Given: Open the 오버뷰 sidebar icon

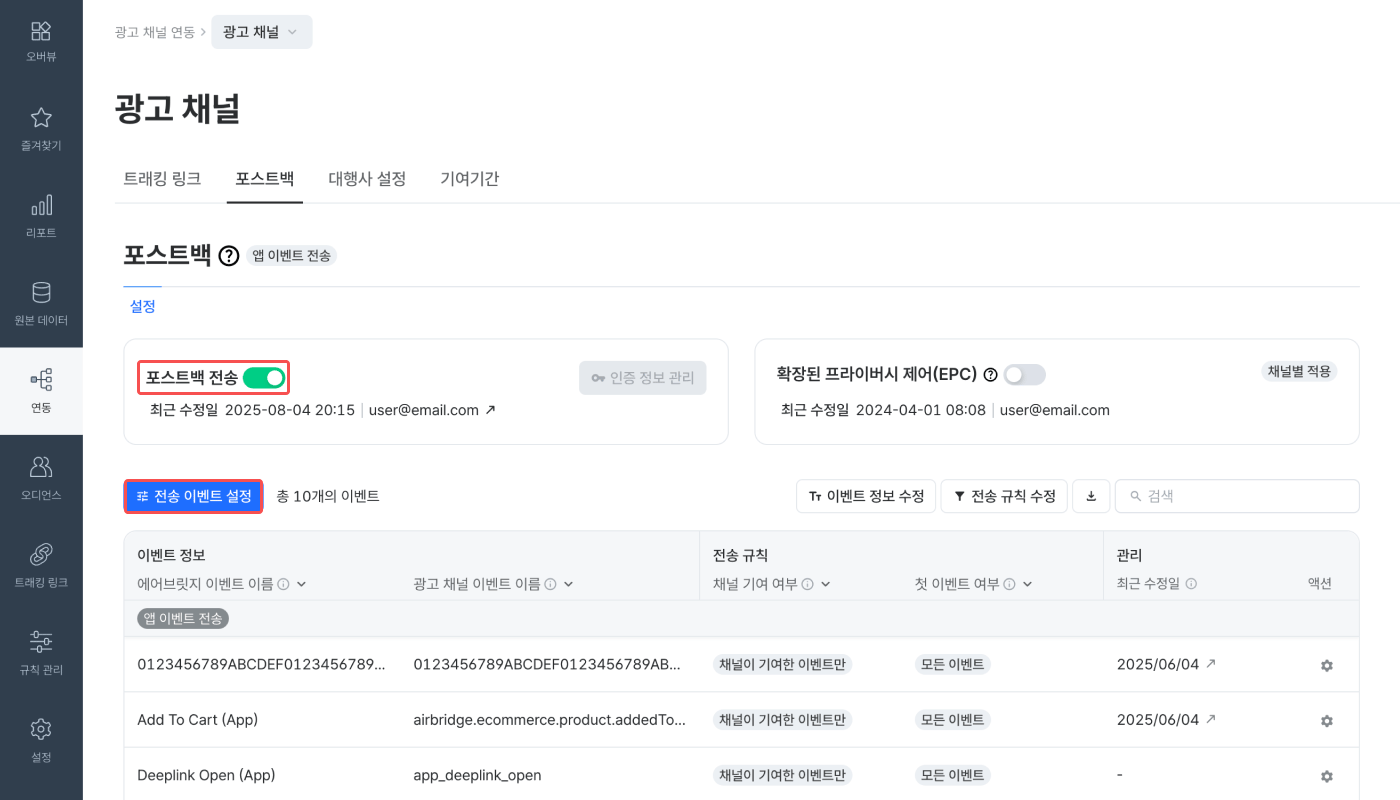Looking at the screenshot, I should click(x=41, y=31).
